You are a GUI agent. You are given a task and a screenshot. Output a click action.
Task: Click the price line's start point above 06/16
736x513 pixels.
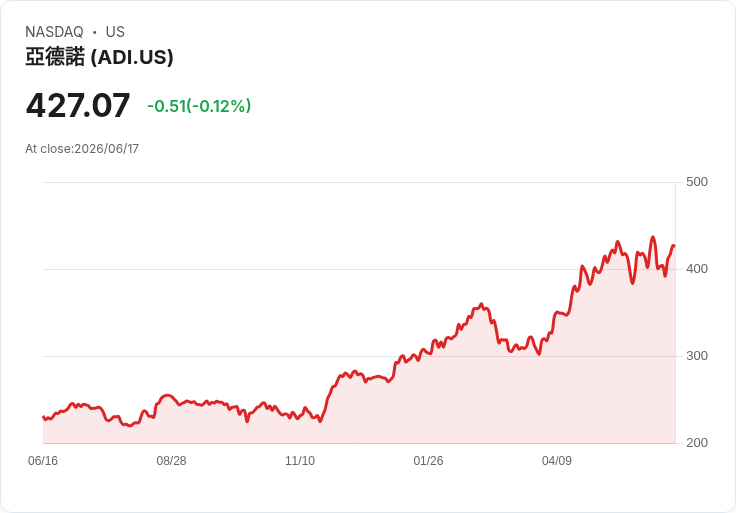pos(43,417)
